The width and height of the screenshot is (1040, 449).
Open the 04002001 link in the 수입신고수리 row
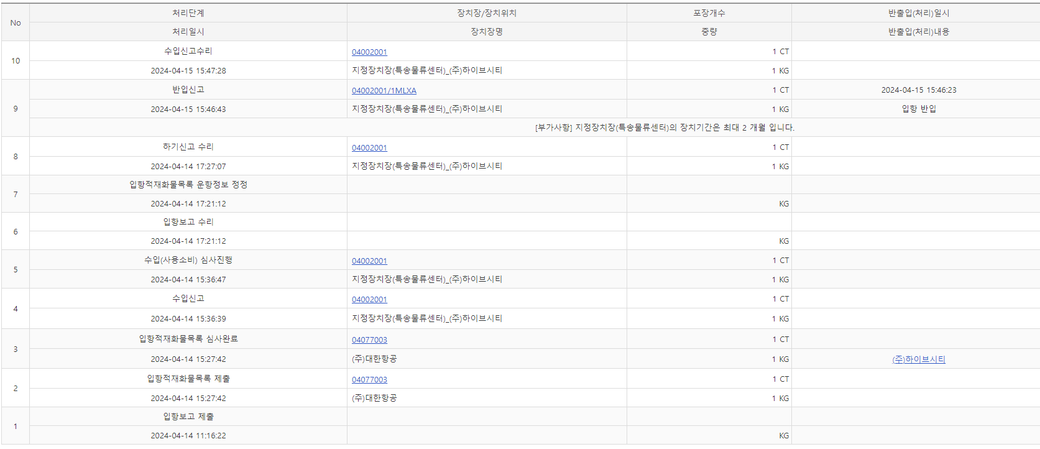(x=369, y=52)
